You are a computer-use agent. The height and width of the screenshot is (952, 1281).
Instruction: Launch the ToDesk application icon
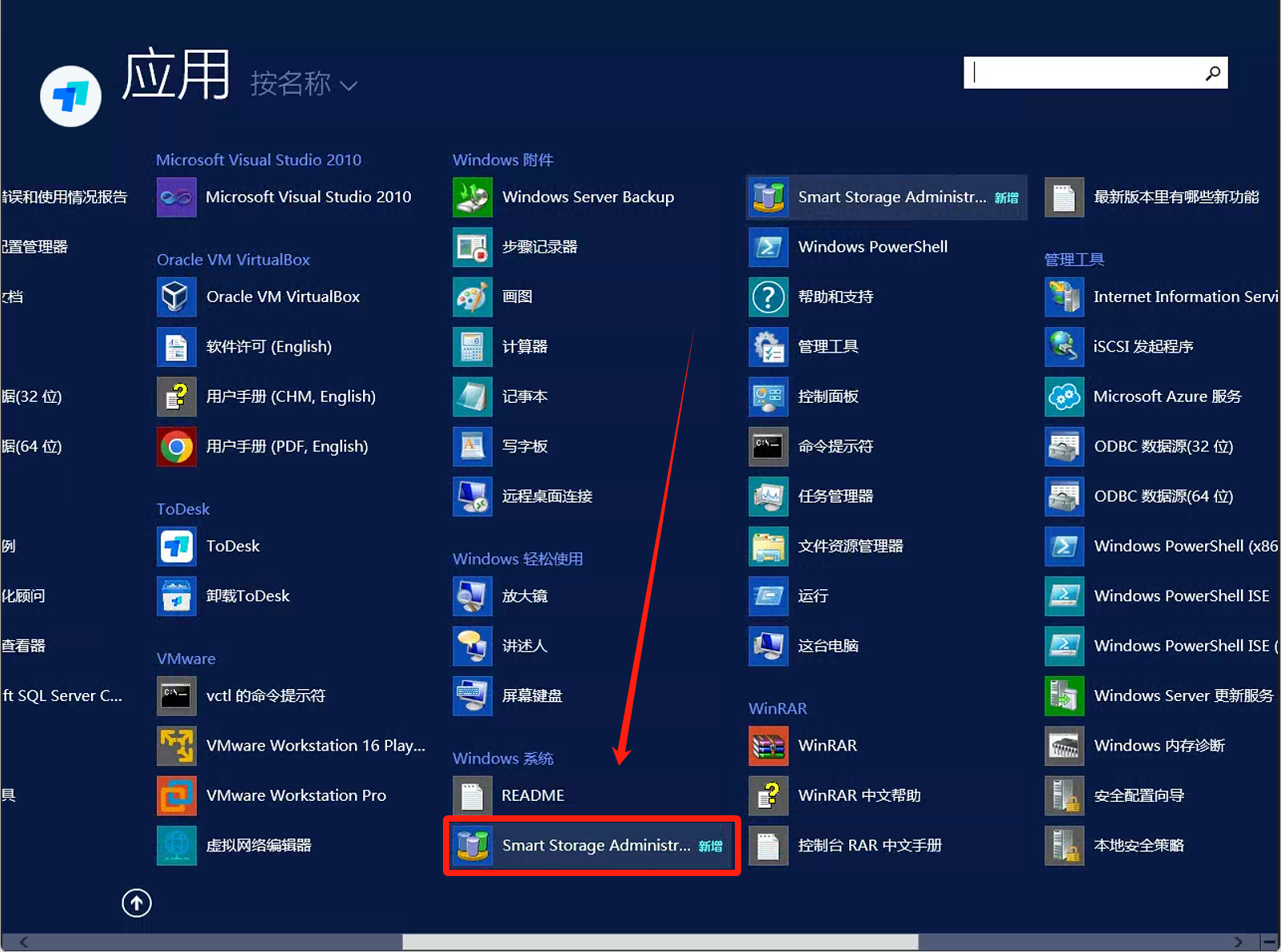click(176, 546)
